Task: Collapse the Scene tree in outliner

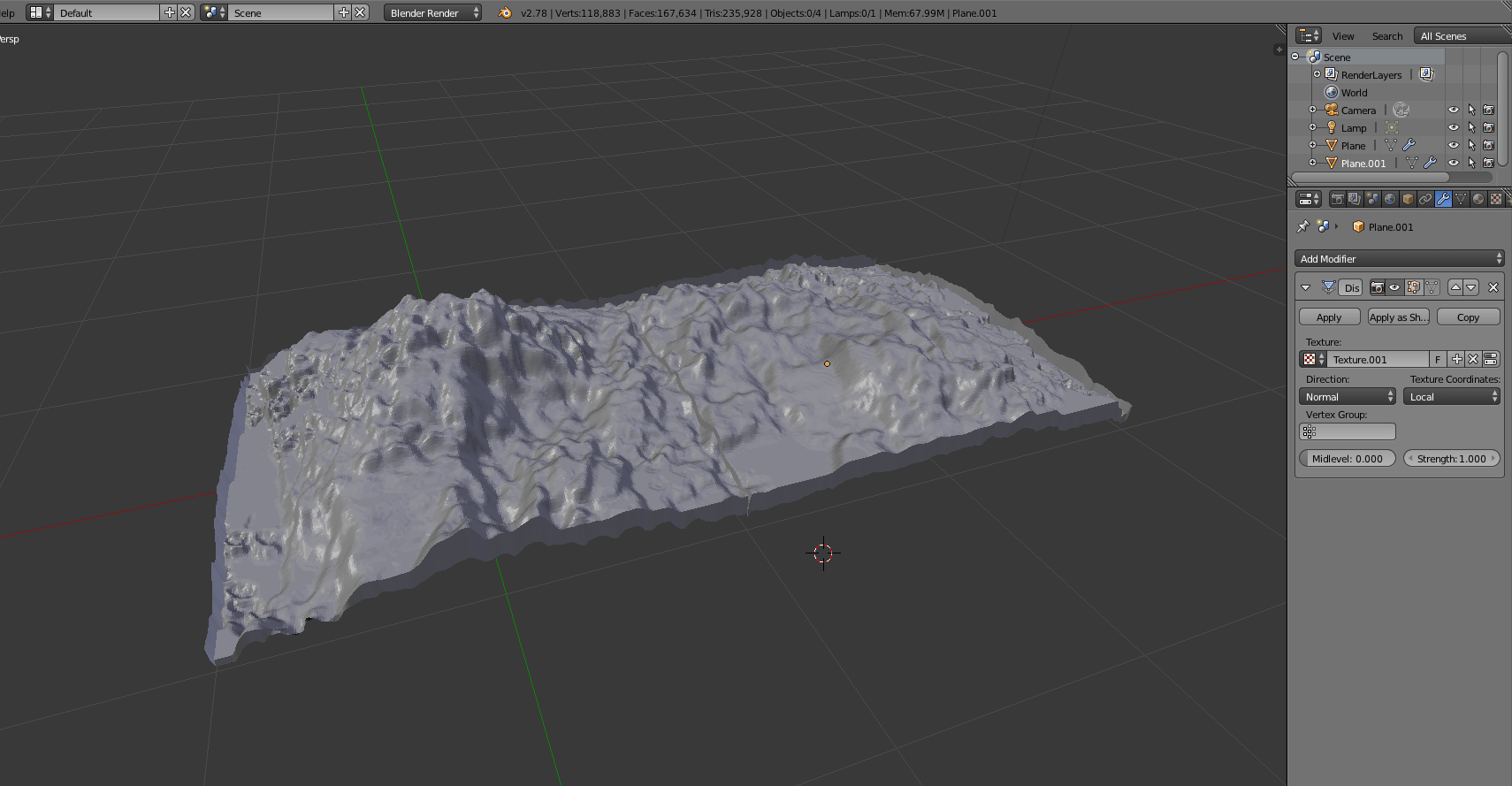Action: (1295, 57)
